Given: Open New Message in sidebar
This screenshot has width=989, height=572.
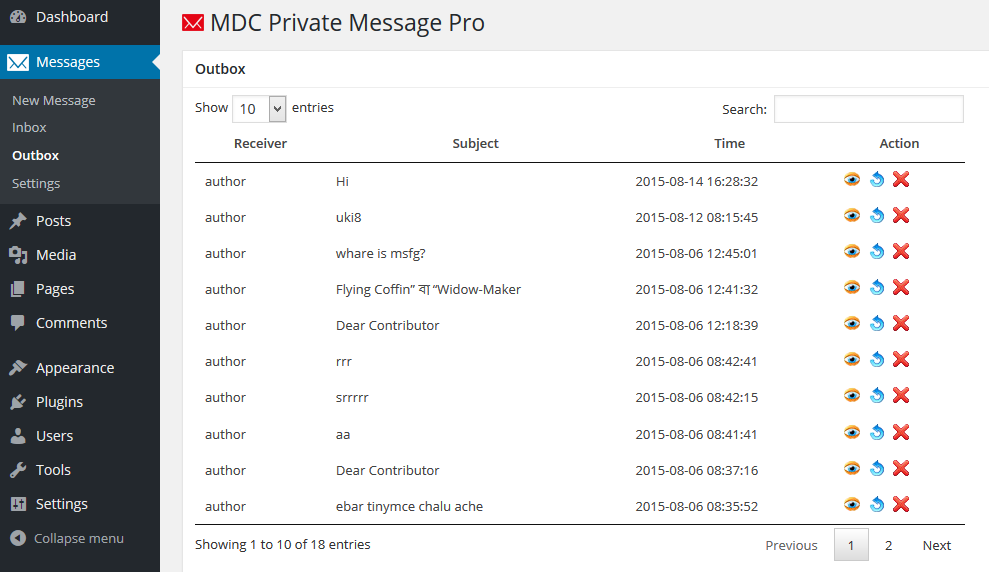Looking at the screenshot, I should pos(54,100).
